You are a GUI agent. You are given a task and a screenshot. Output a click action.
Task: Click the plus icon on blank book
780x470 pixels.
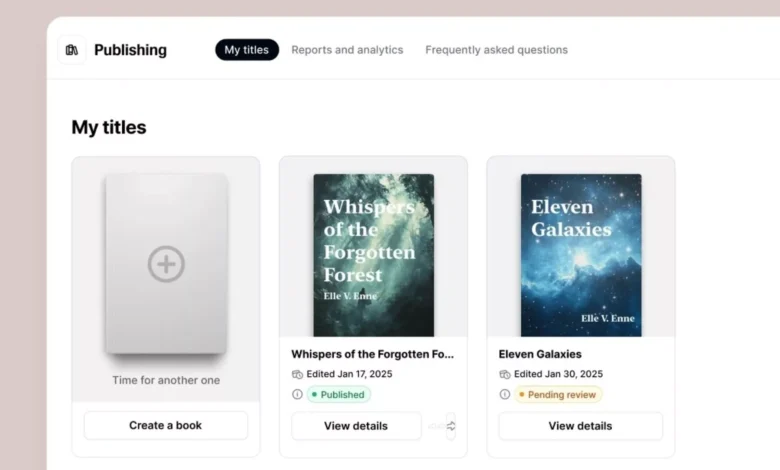[166, 264]
